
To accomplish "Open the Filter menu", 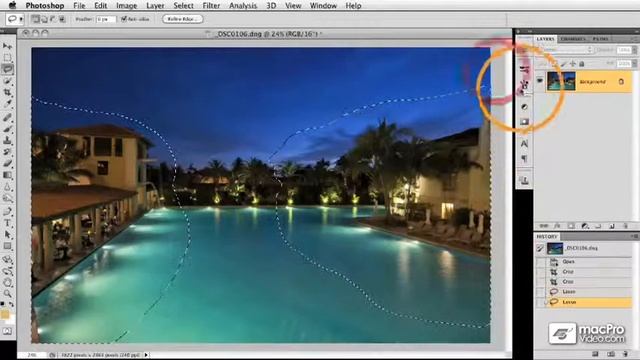I will pos(211,6).
